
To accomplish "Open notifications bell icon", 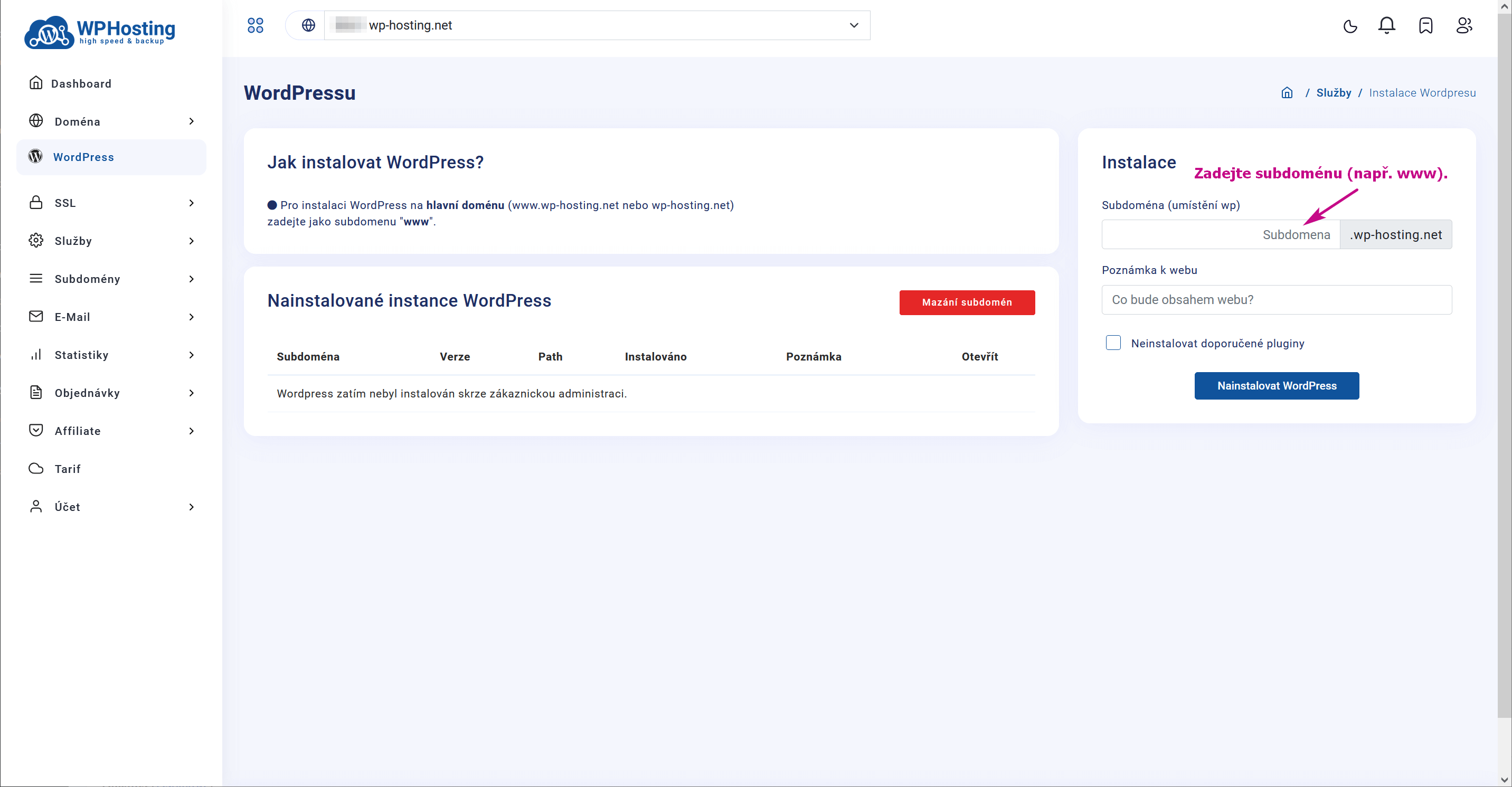I will [1387, 25].
